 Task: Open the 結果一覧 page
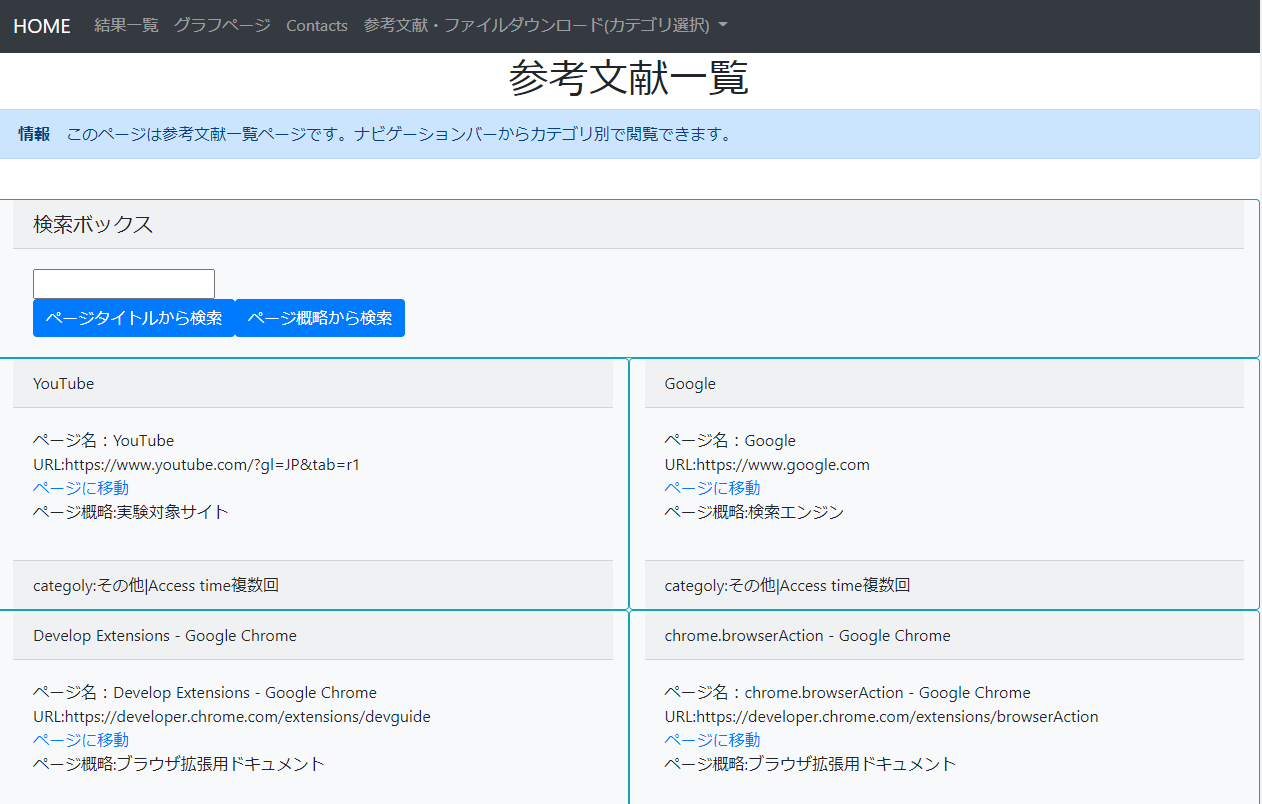(x=126, y=25)
